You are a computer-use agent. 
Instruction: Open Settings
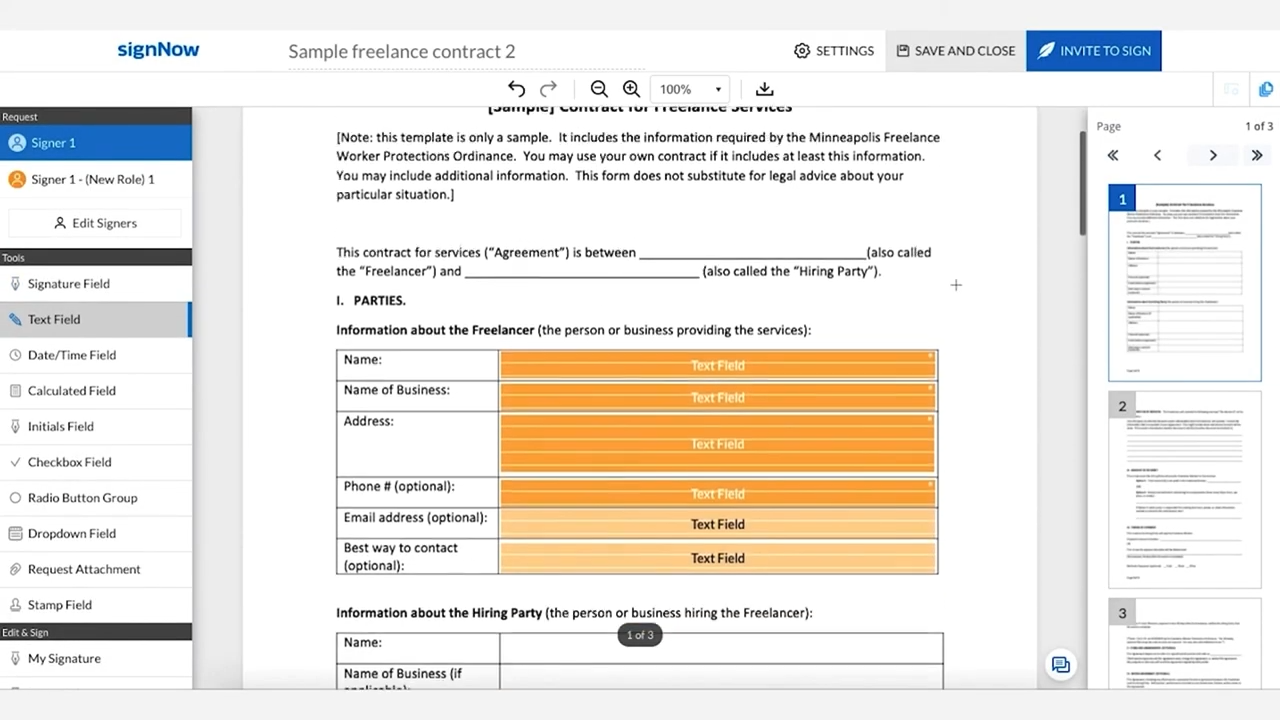click(x=834, y=51)
